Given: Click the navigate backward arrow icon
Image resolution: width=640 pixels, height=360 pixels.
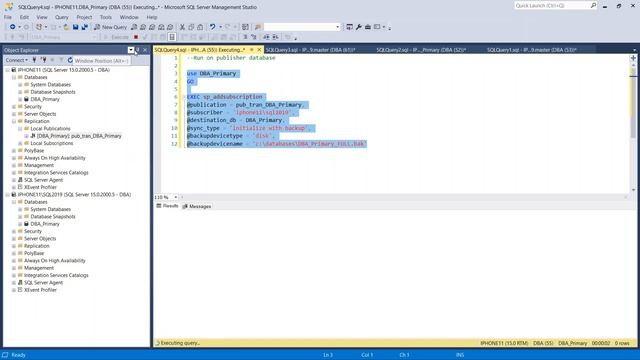Looking at the screenshot, I should (13, 27).
